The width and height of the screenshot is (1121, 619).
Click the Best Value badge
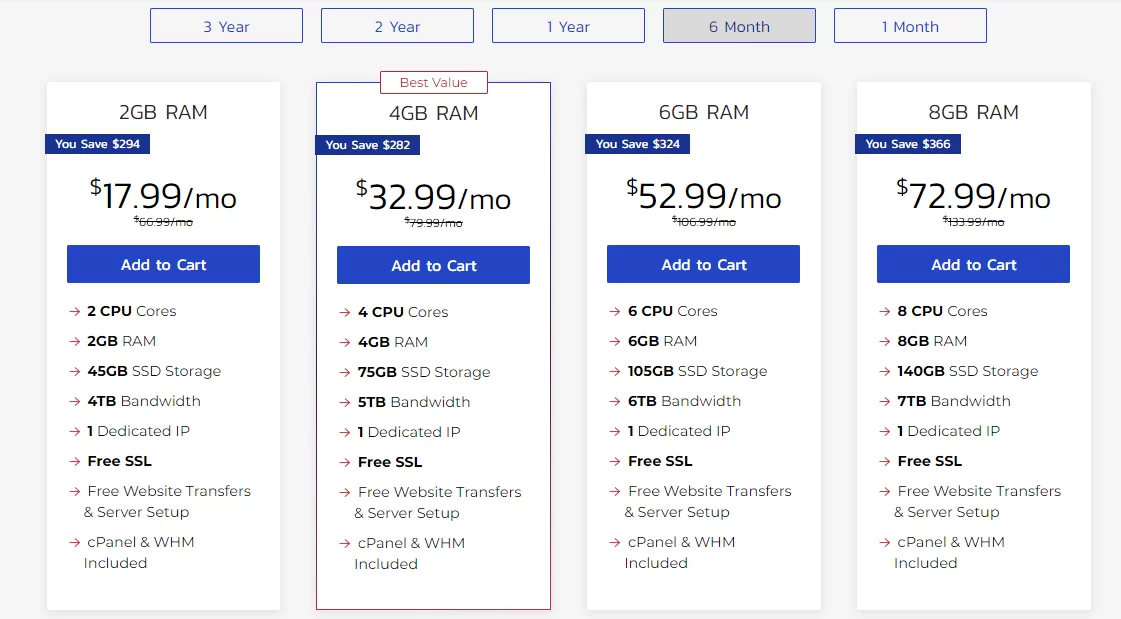(x=433, y=83)
